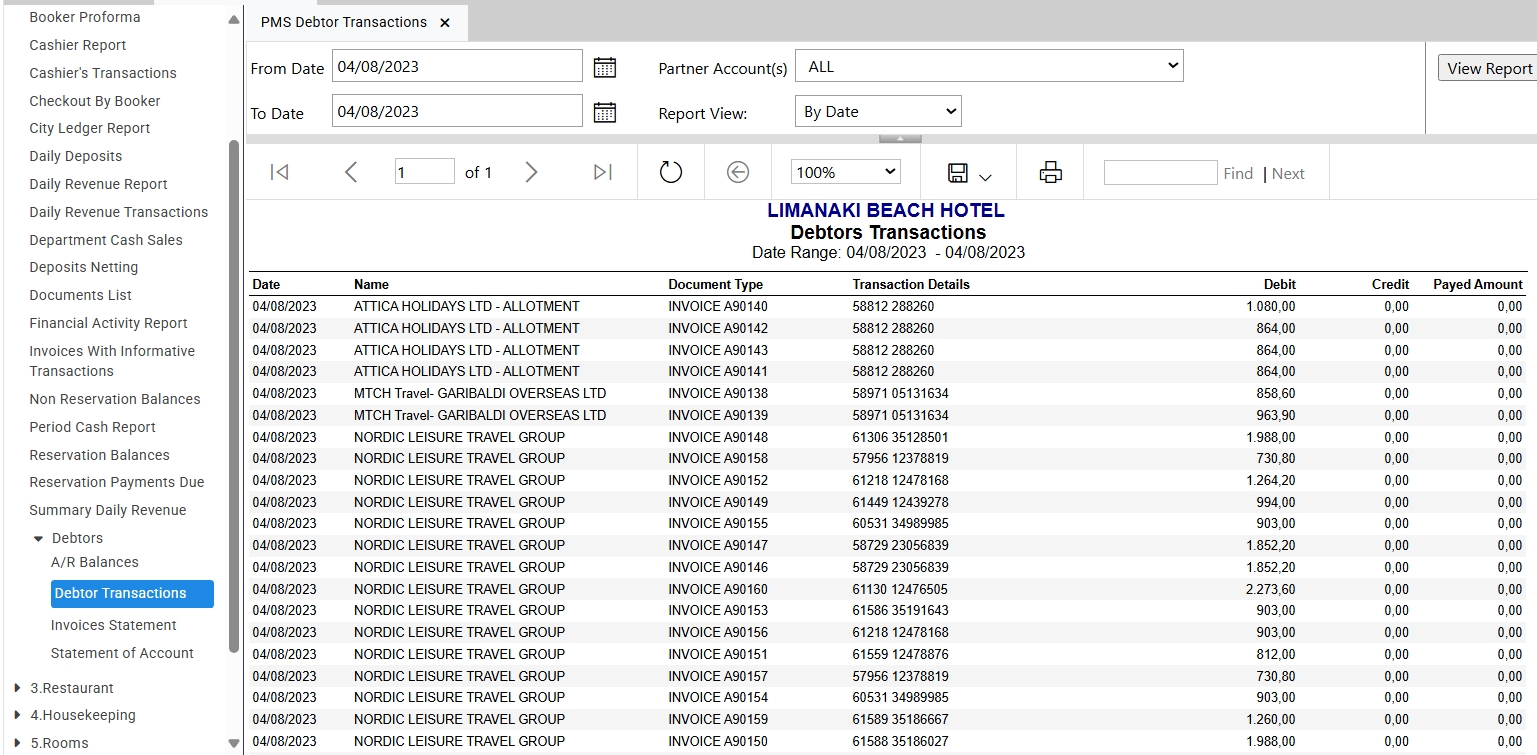Collapse the Debtors tree node

(39, 539)
